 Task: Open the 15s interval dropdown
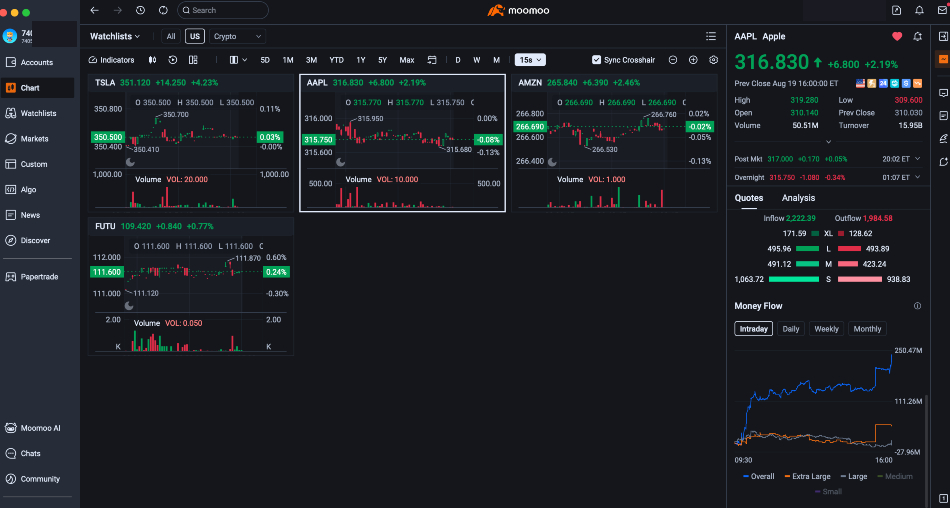(x=530, y=60)
